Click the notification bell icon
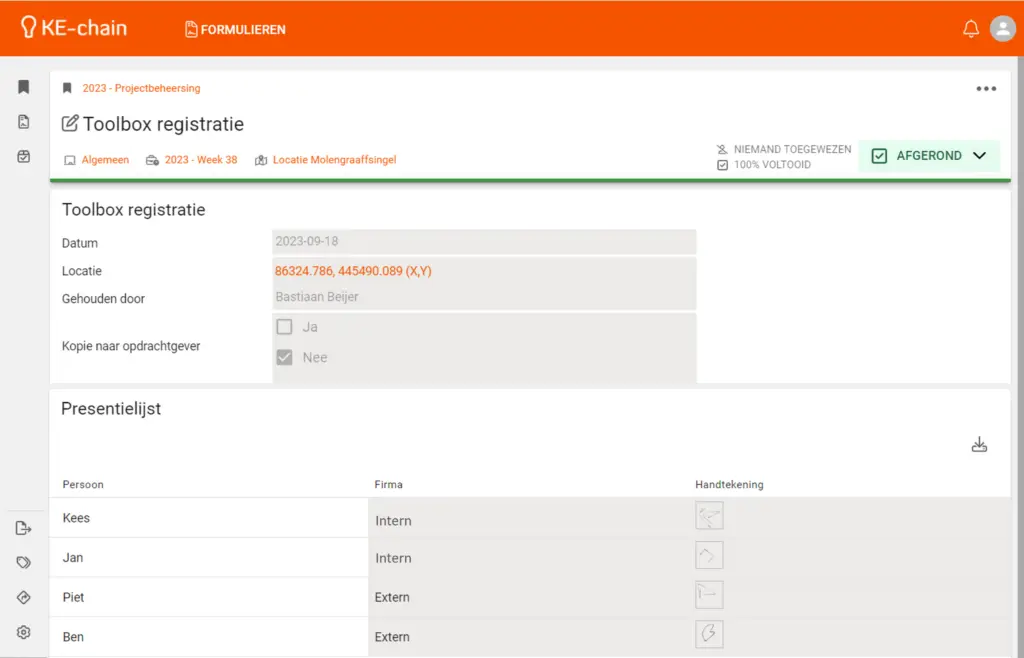This screenshot has width=1024, height=658. 970,29
